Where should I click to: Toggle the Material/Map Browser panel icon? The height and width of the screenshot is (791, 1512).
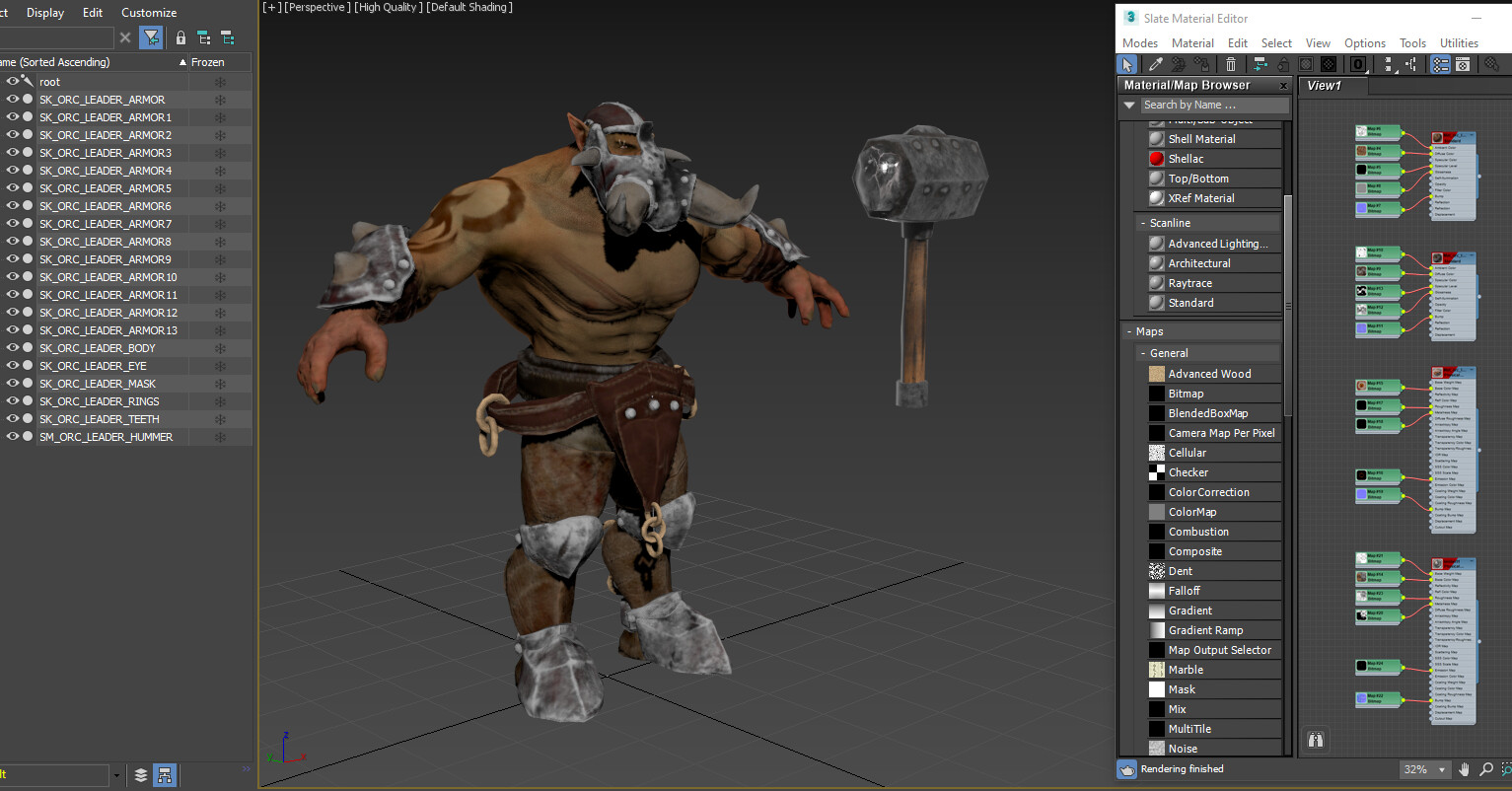click(x=1440, y=63)
